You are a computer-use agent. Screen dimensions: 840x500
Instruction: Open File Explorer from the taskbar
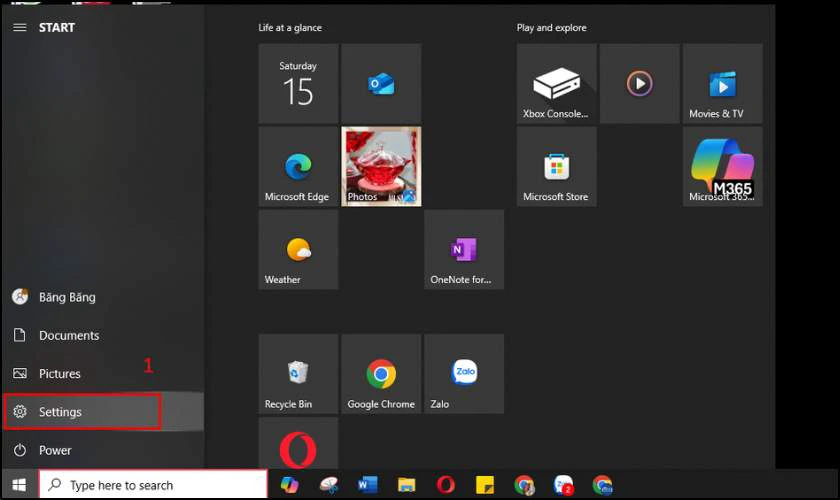tap(407, 485)
